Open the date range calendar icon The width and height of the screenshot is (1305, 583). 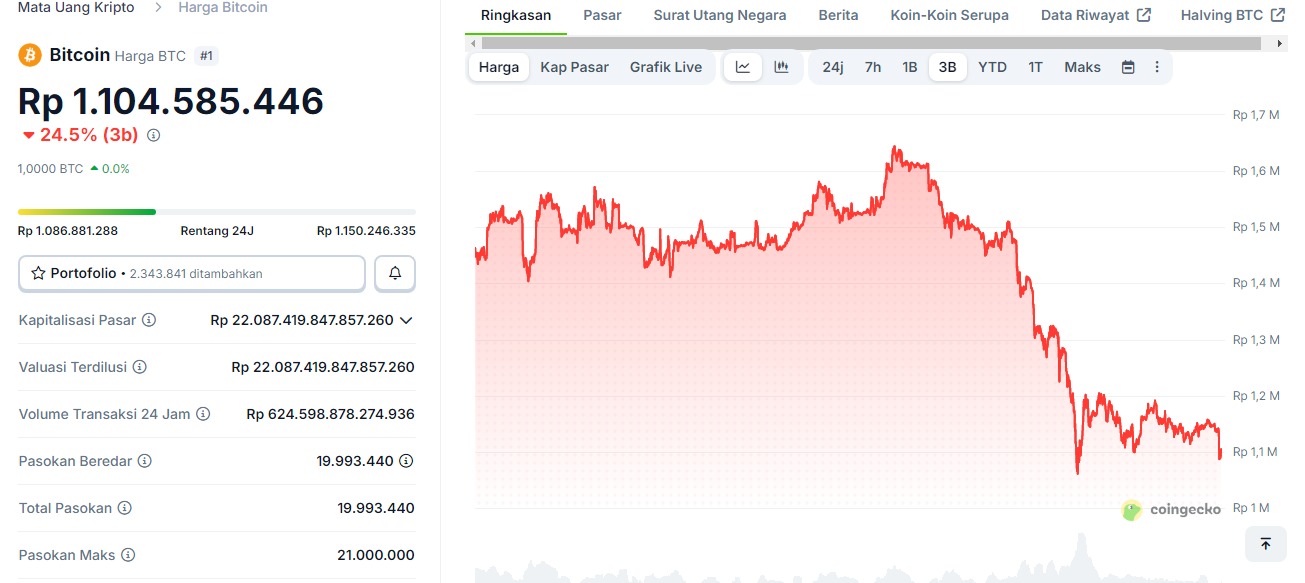tap(1128, 66)
